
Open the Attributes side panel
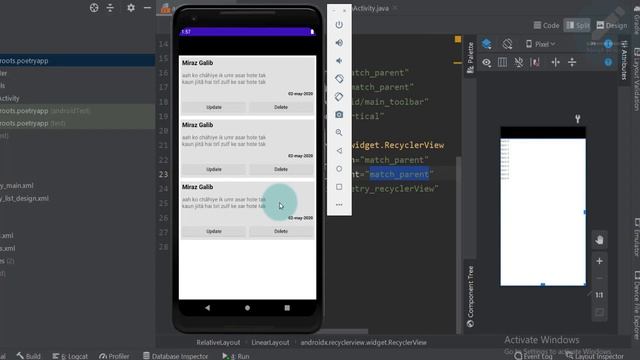[x=624, y=59]
